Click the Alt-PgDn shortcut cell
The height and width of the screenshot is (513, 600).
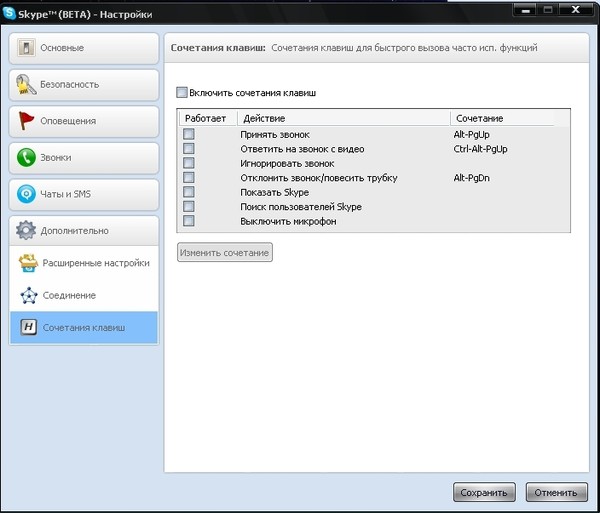click(471, 178)
